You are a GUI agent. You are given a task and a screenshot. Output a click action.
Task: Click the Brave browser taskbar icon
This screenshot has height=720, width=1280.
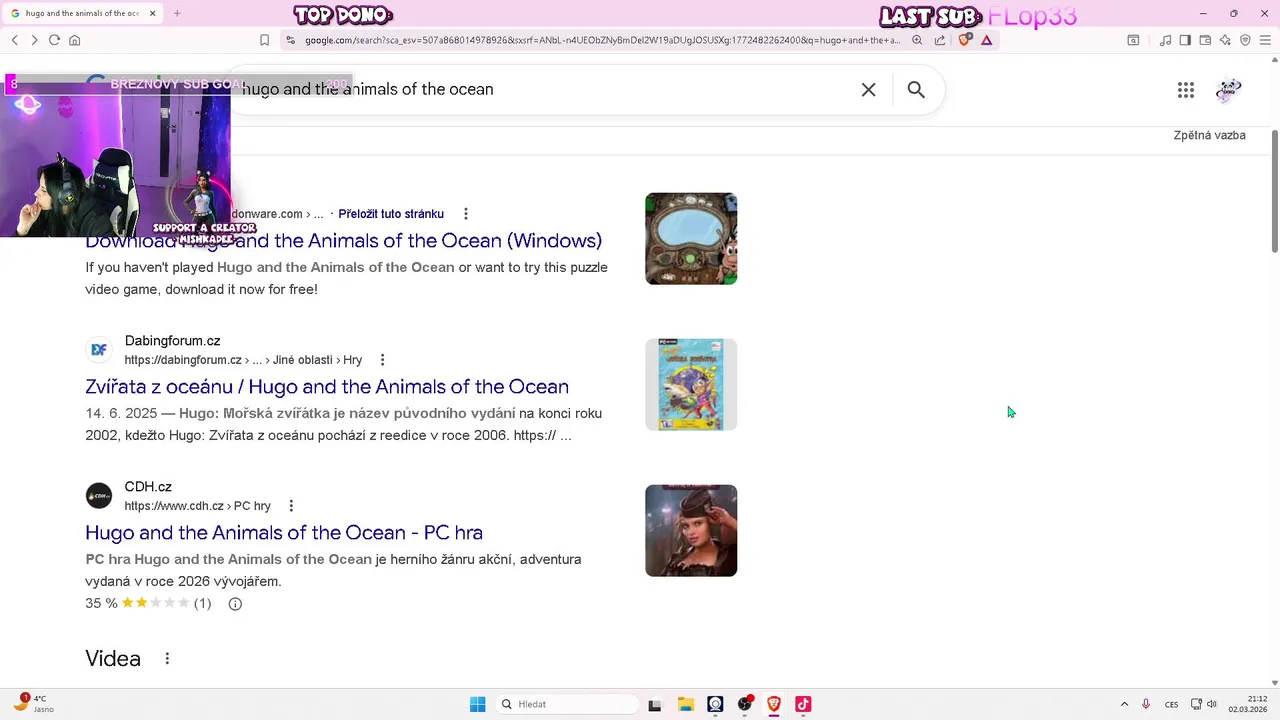click(x=773, y=704)
